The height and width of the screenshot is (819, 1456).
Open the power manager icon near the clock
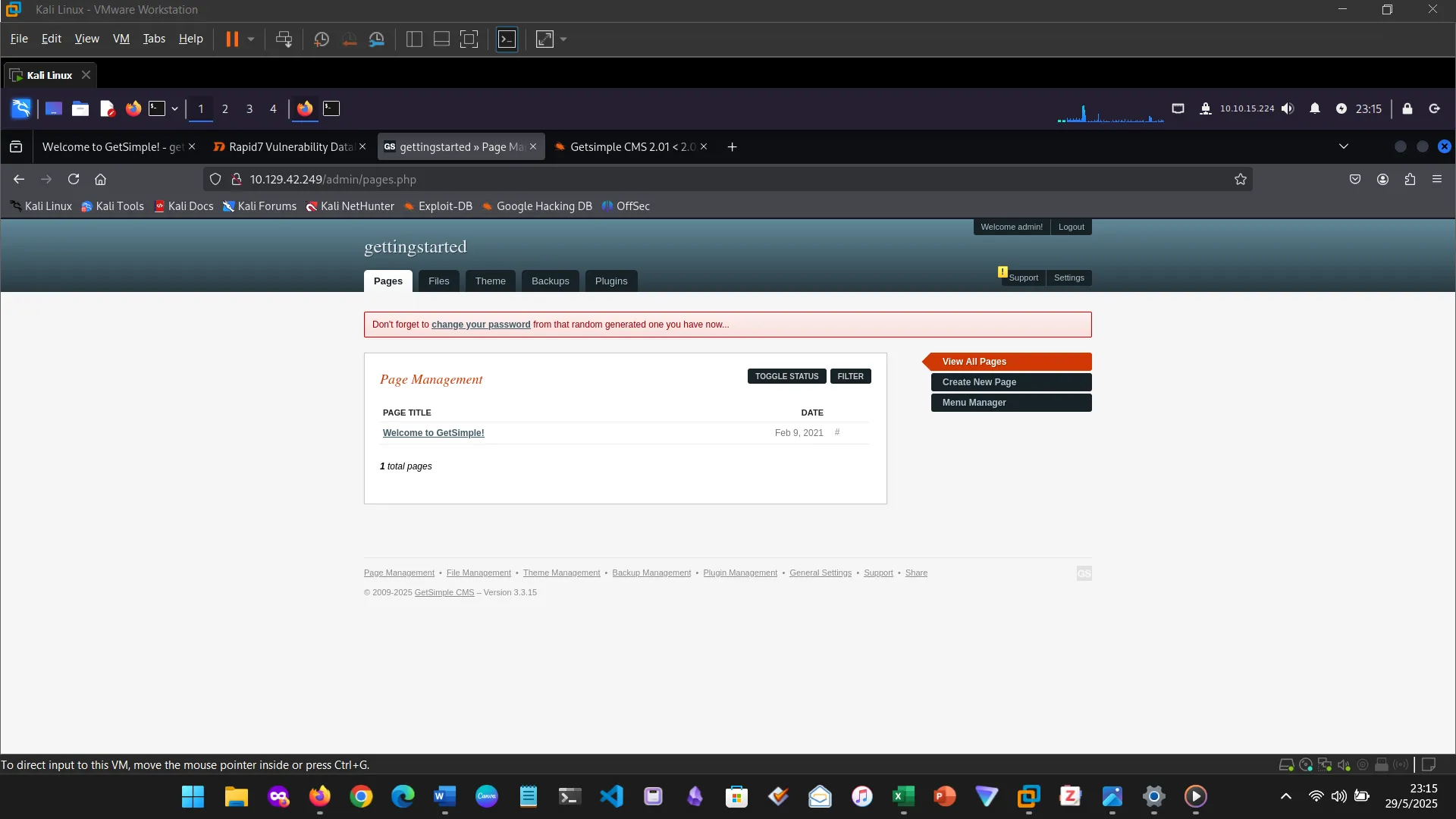click(1341, 108)
